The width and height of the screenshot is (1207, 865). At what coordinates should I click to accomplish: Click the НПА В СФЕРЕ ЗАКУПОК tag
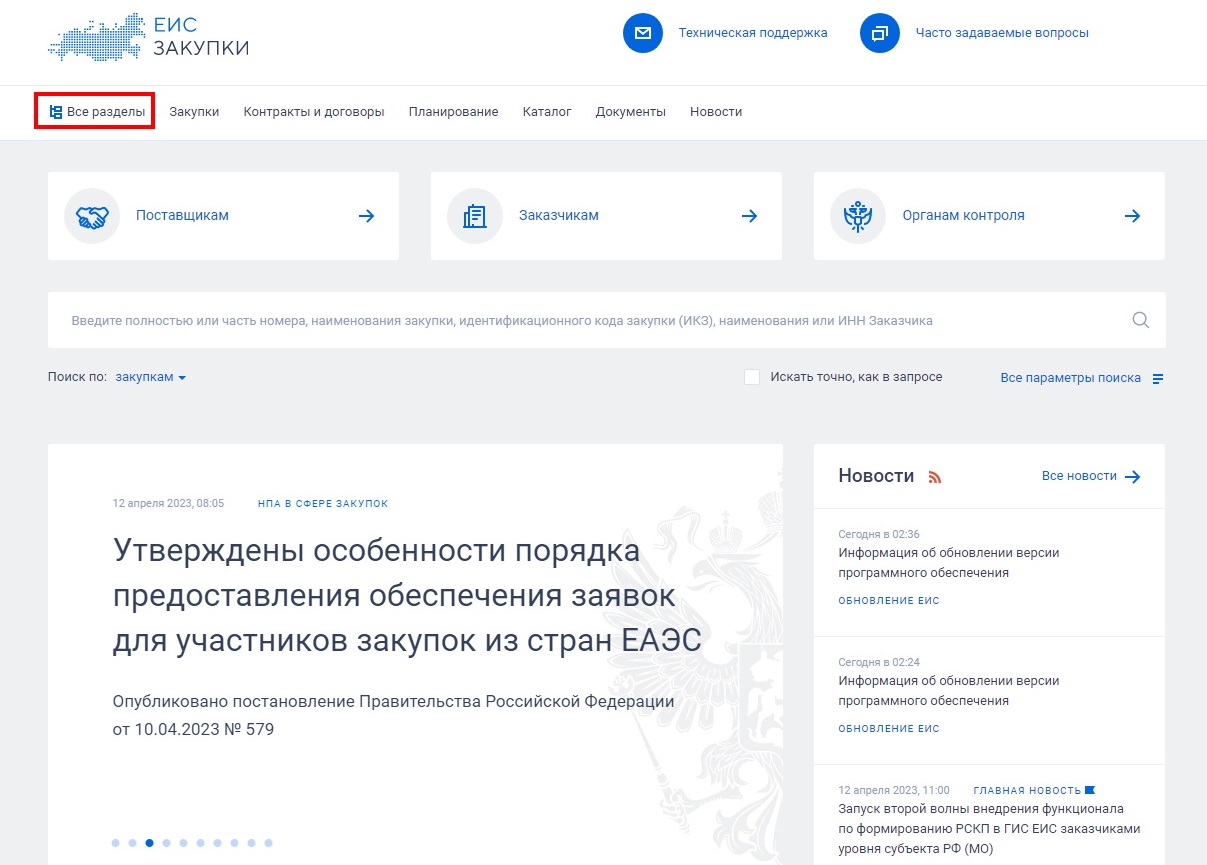(323, 504)
